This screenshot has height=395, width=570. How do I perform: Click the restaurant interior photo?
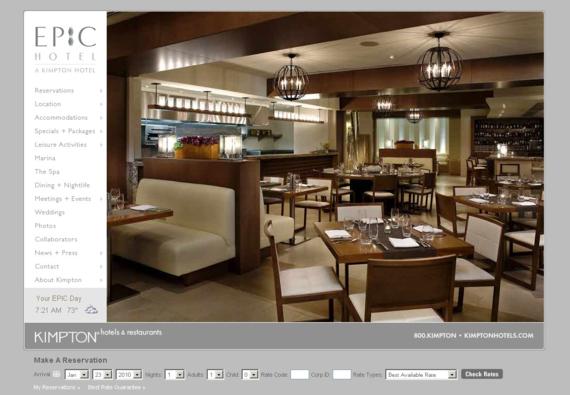(325, 167)
